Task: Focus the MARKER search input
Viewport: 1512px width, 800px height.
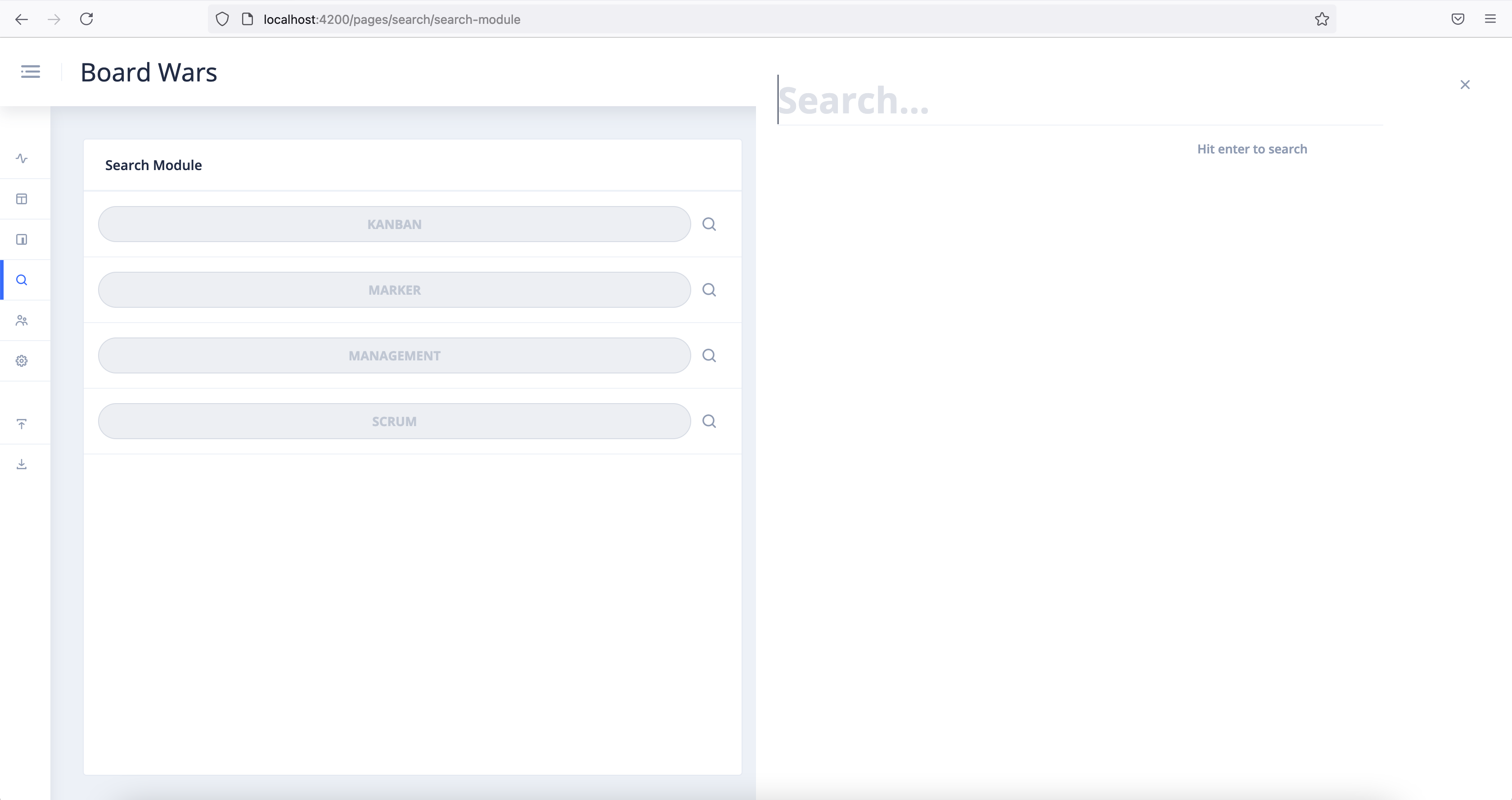Action: point(395,290)
